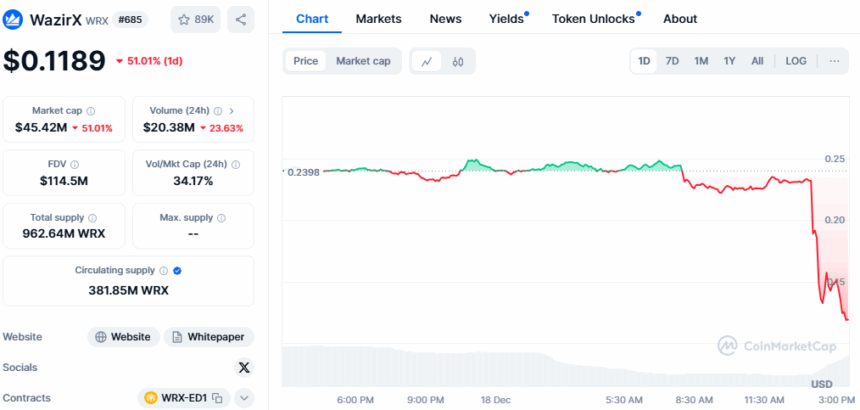The image size is (860, 410).
Task: Set chart range to All
Action: [x=757, y=61]
